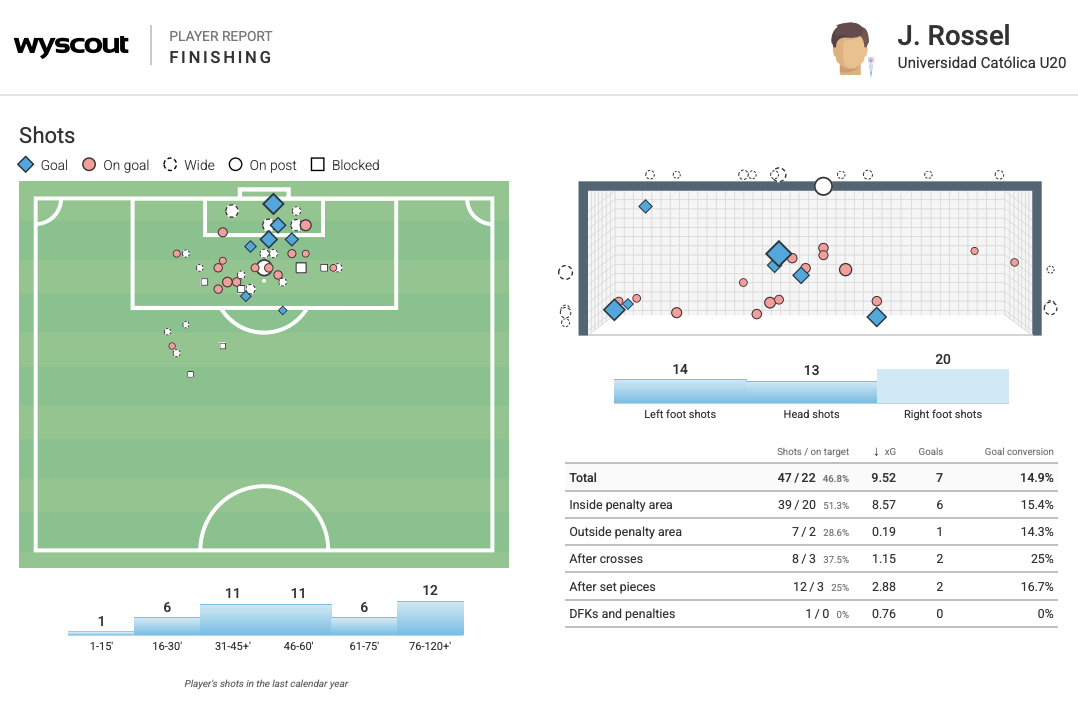
Task: Click the pink On goal legend circle
Action: pos(89,165)
